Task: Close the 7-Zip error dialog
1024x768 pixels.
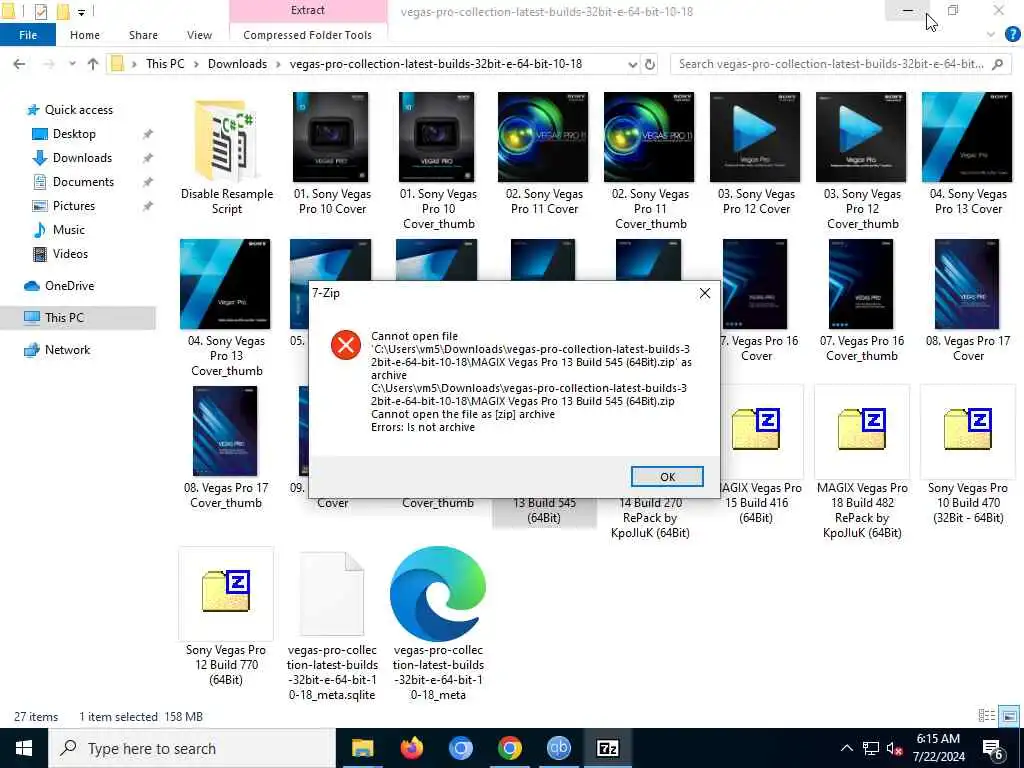Action: coord(705,293)
